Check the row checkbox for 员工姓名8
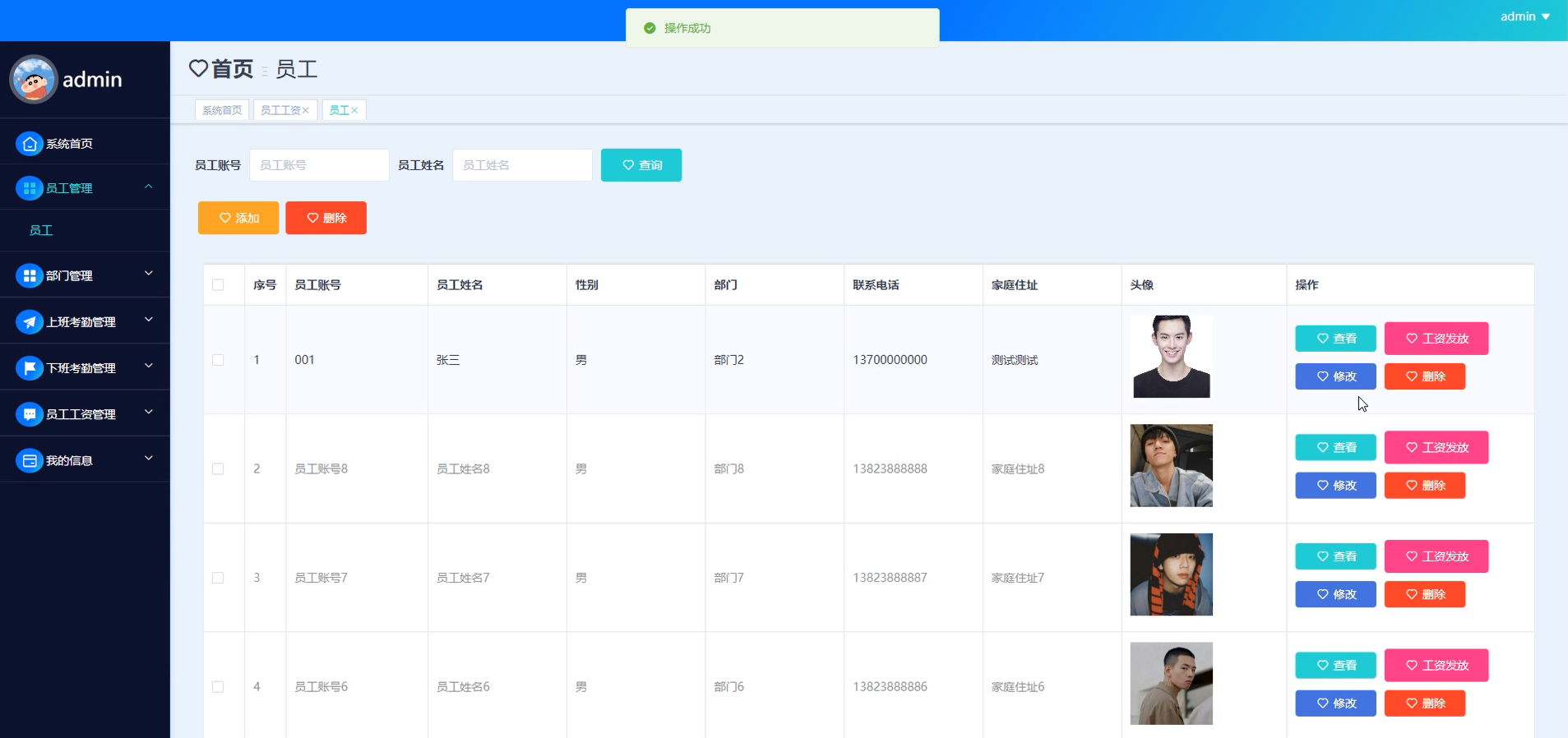This screenshot has width=1568, height=738. [218, 469]
